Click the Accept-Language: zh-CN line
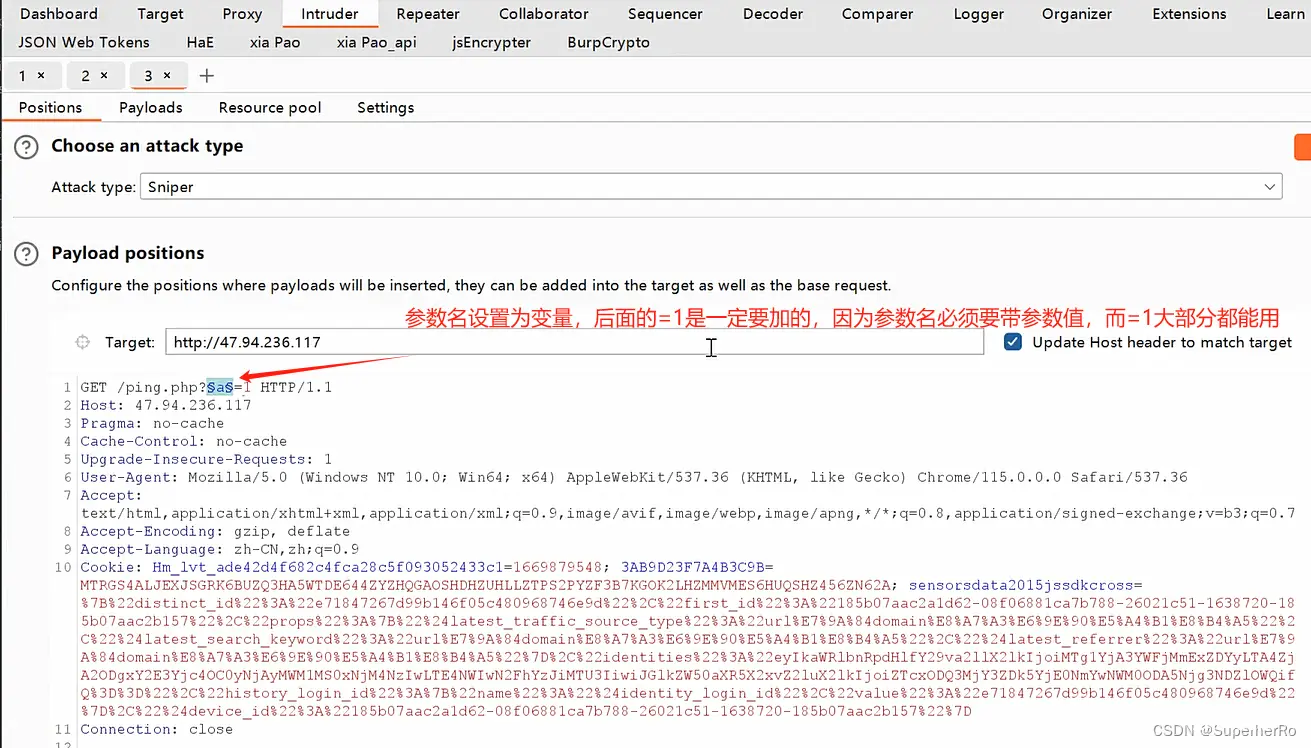 click(219, 549)
